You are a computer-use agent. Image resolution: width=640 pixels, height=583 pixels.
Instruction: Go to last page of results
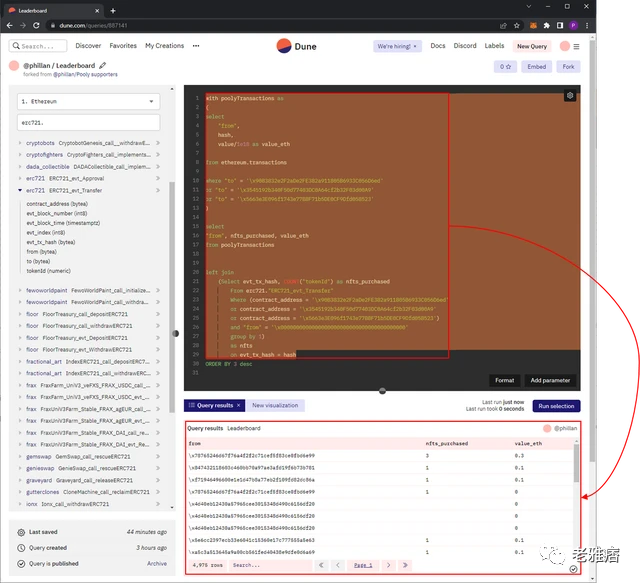[405, 565]
